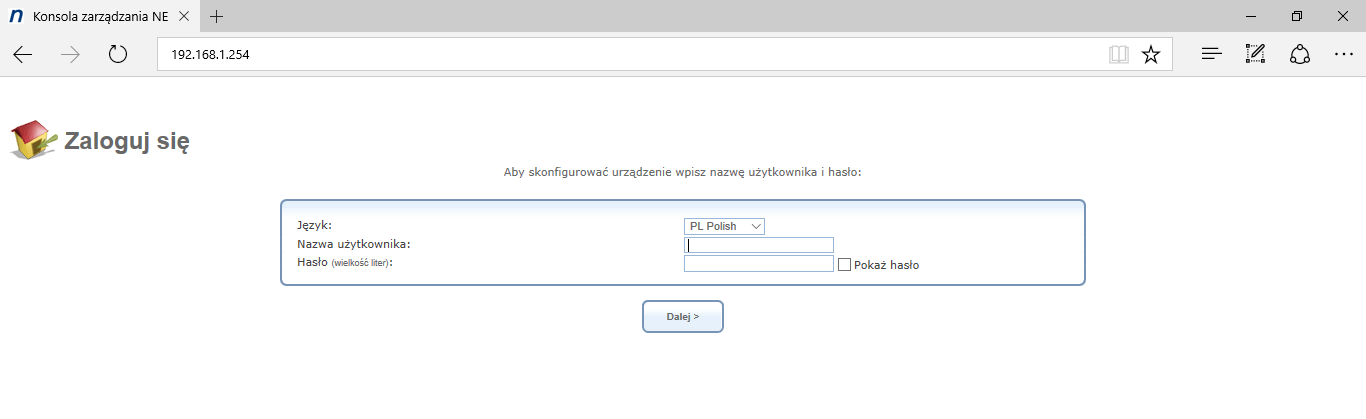Open the Share icon in browser toolbar
1366x419 pixels.
(1300, 55)
